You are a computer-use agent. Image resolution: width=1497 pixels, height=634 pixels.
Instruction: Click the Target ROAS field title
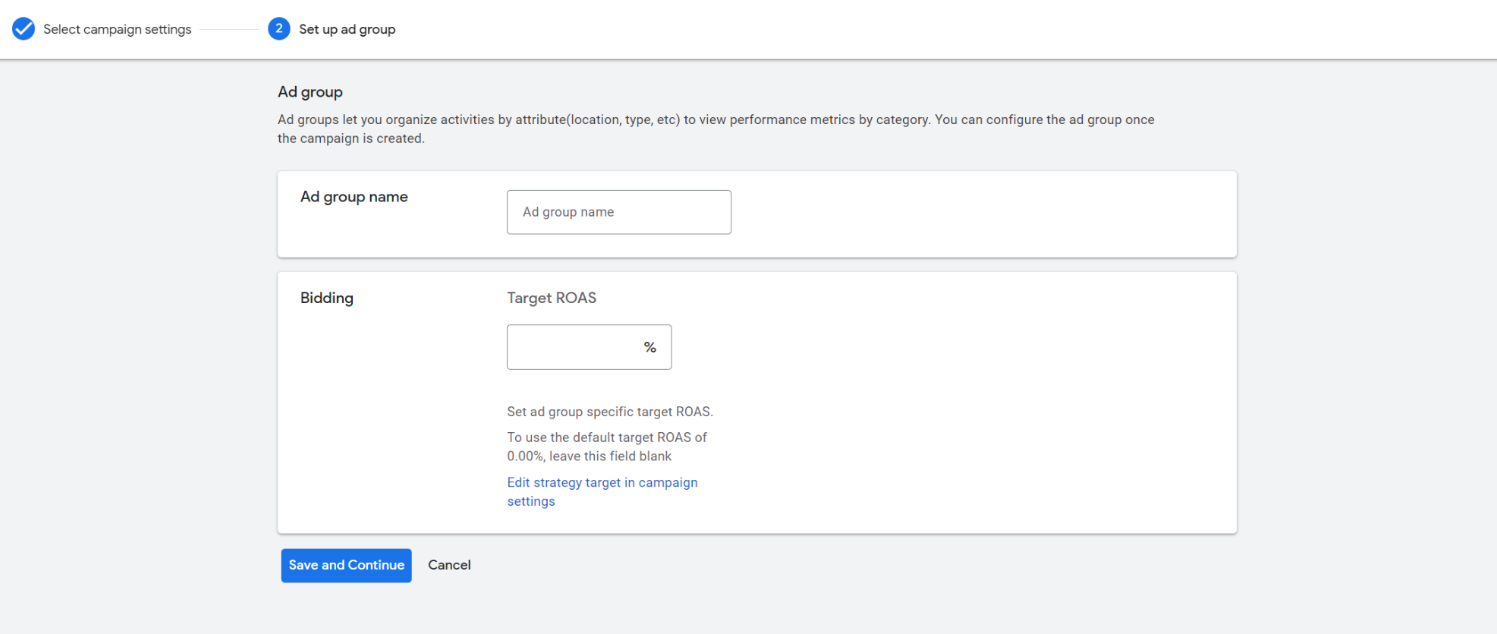[x=551, y=298]
